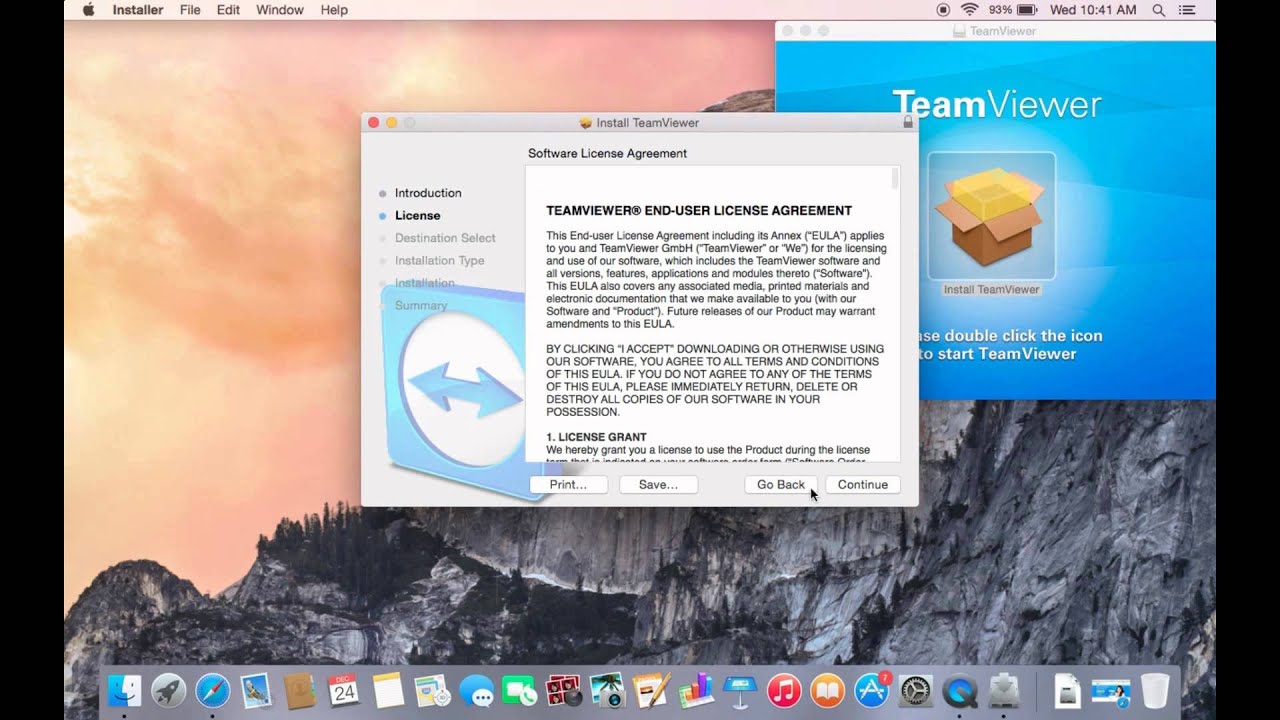
Task: Click the Install TeamViewer package icon
Action: [x=991, y=216]
